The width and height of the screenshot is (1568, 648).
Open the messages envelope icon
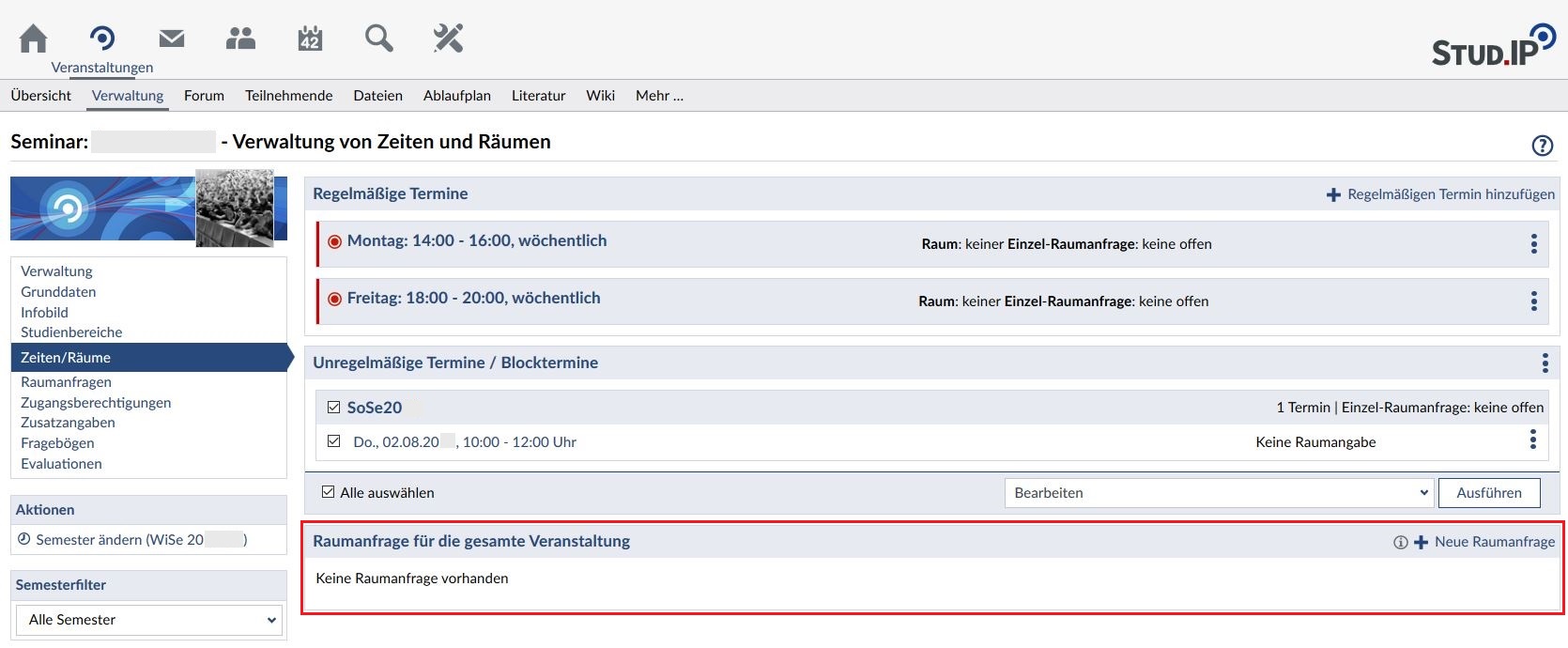point(171,39)
